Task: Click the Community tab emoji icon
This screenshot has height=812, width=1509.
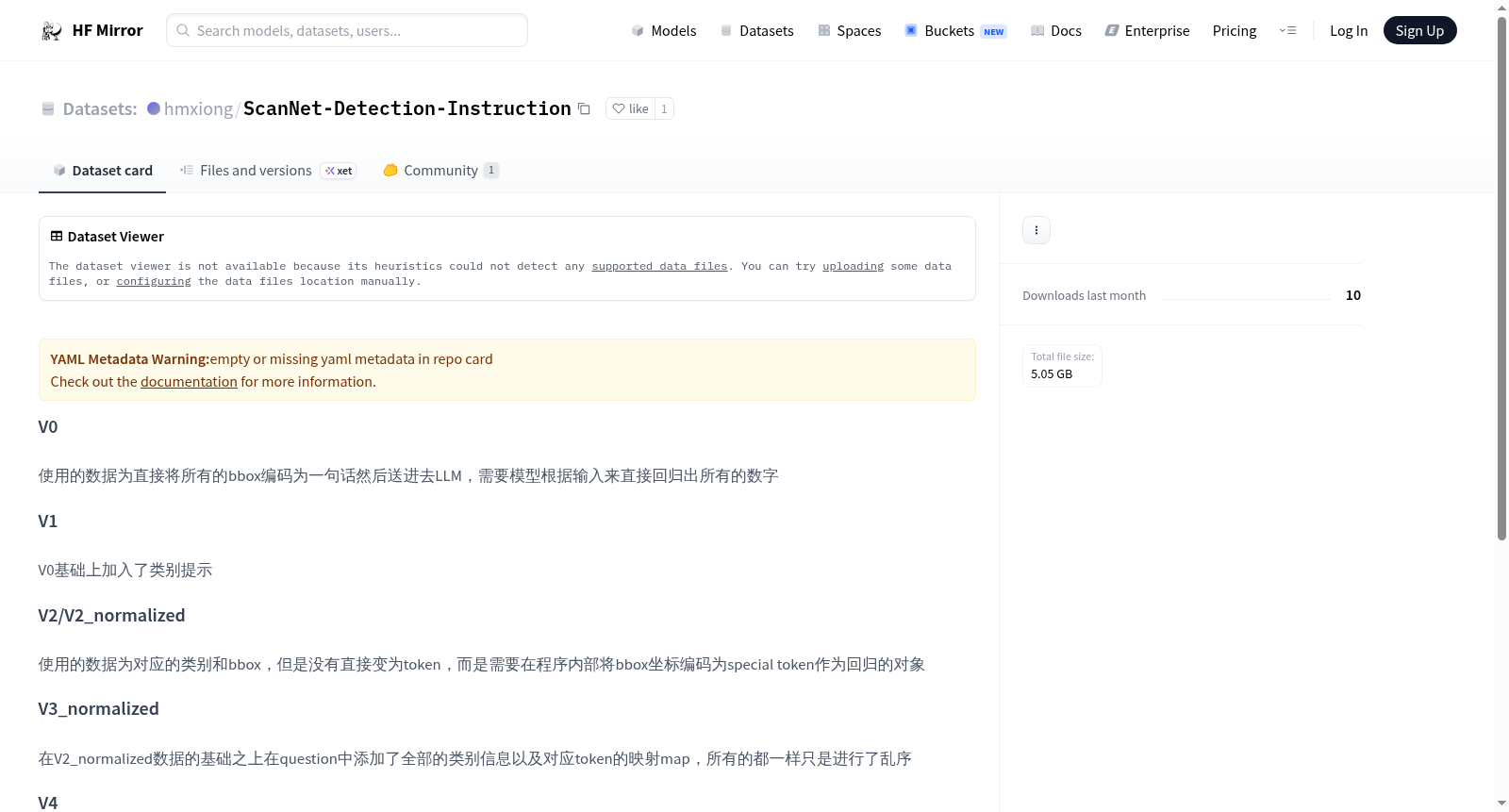Action: click(x=390, y=171)
